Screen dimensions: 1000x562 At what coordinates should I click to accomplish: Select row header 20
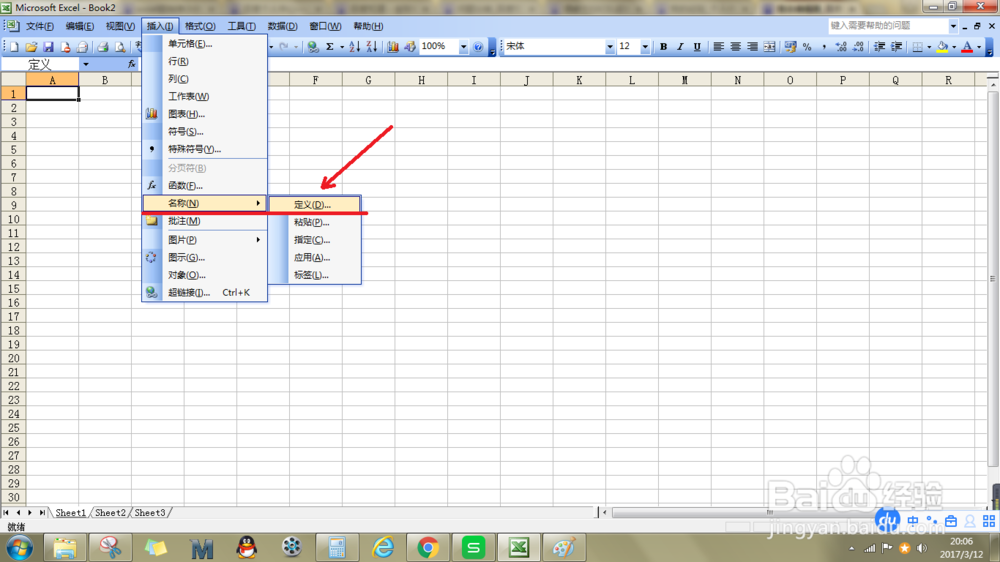coord(13,358)
